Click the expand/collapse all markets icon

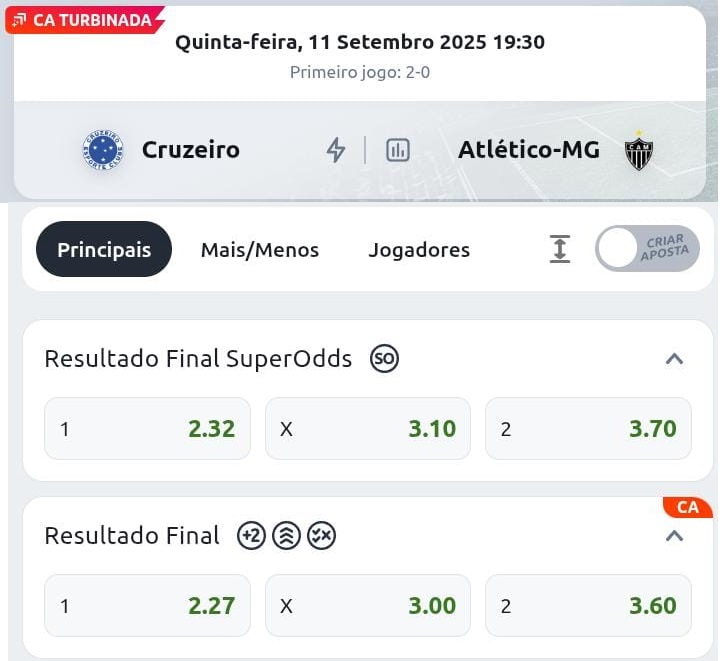560,249
